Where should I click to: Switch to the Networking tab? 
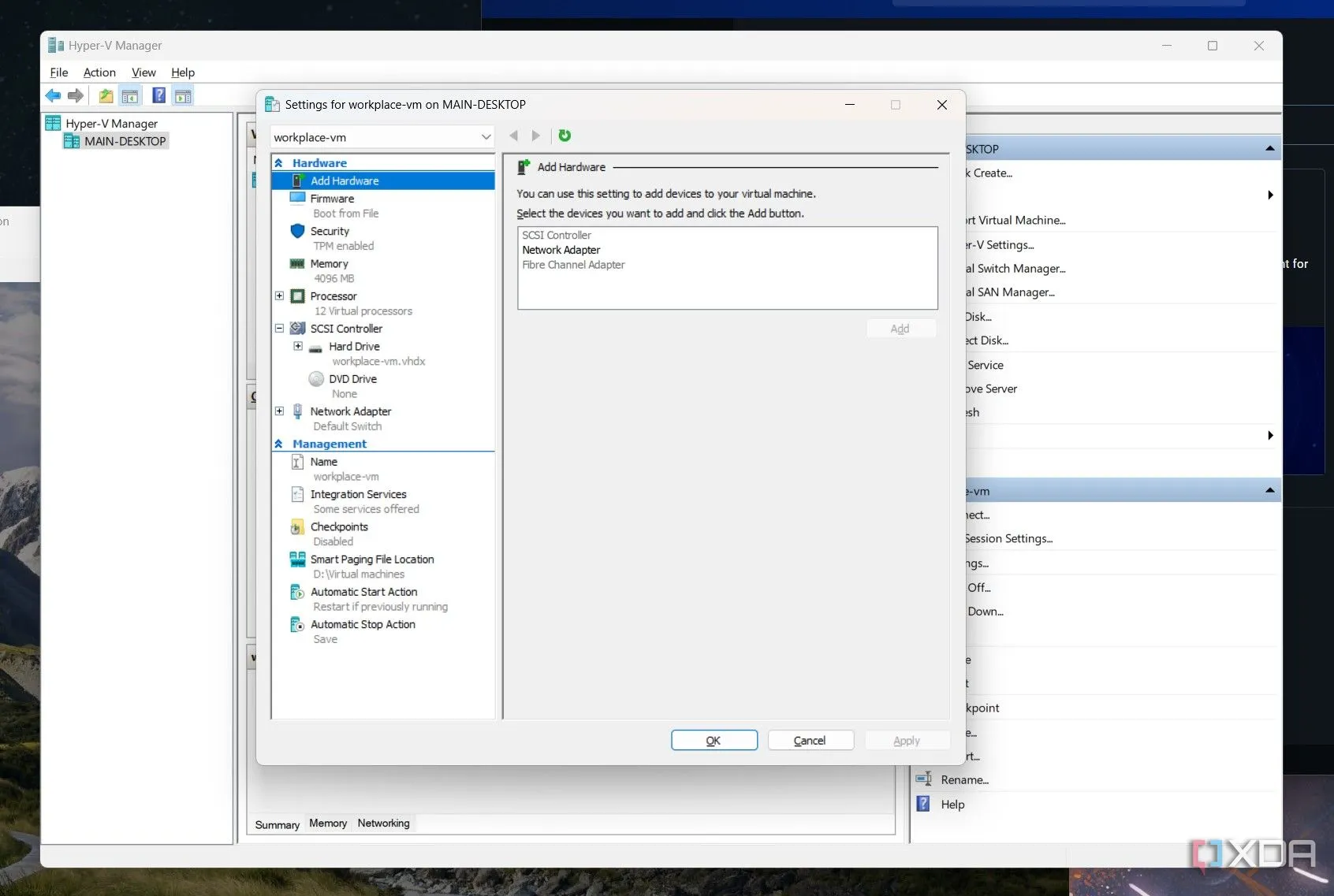[383, 823]
